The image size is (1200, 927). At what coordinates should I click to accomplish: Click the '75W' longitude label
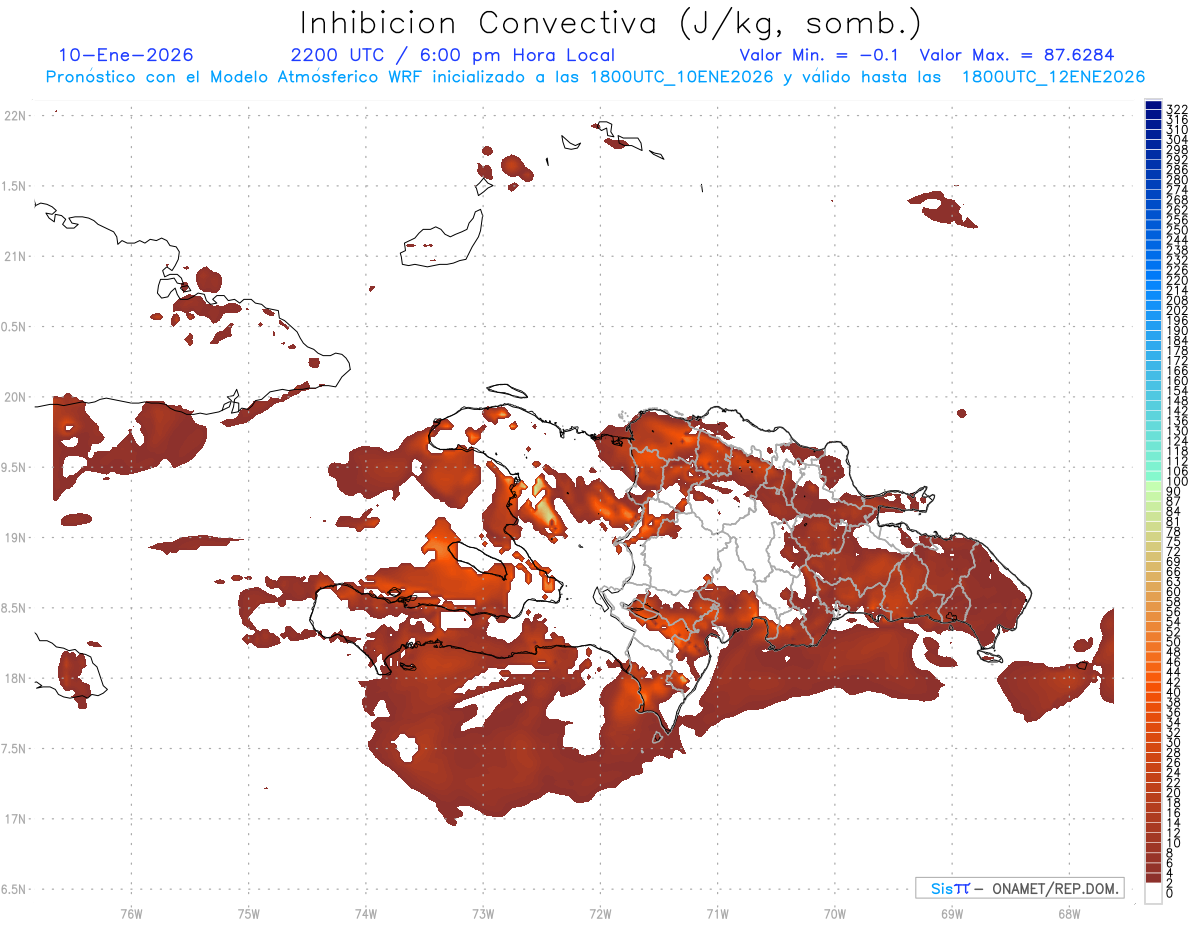(x=249, y=913)
